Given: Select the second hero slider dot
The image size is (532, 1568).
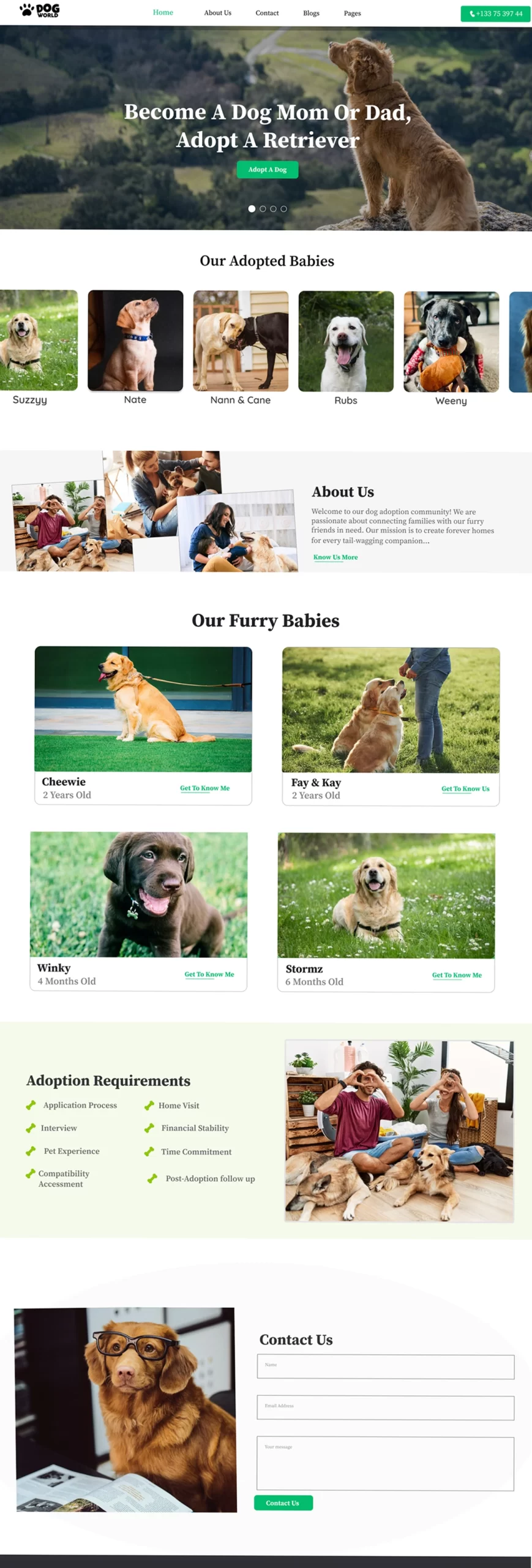Looking at the screenshot, I should pos(263,209).
